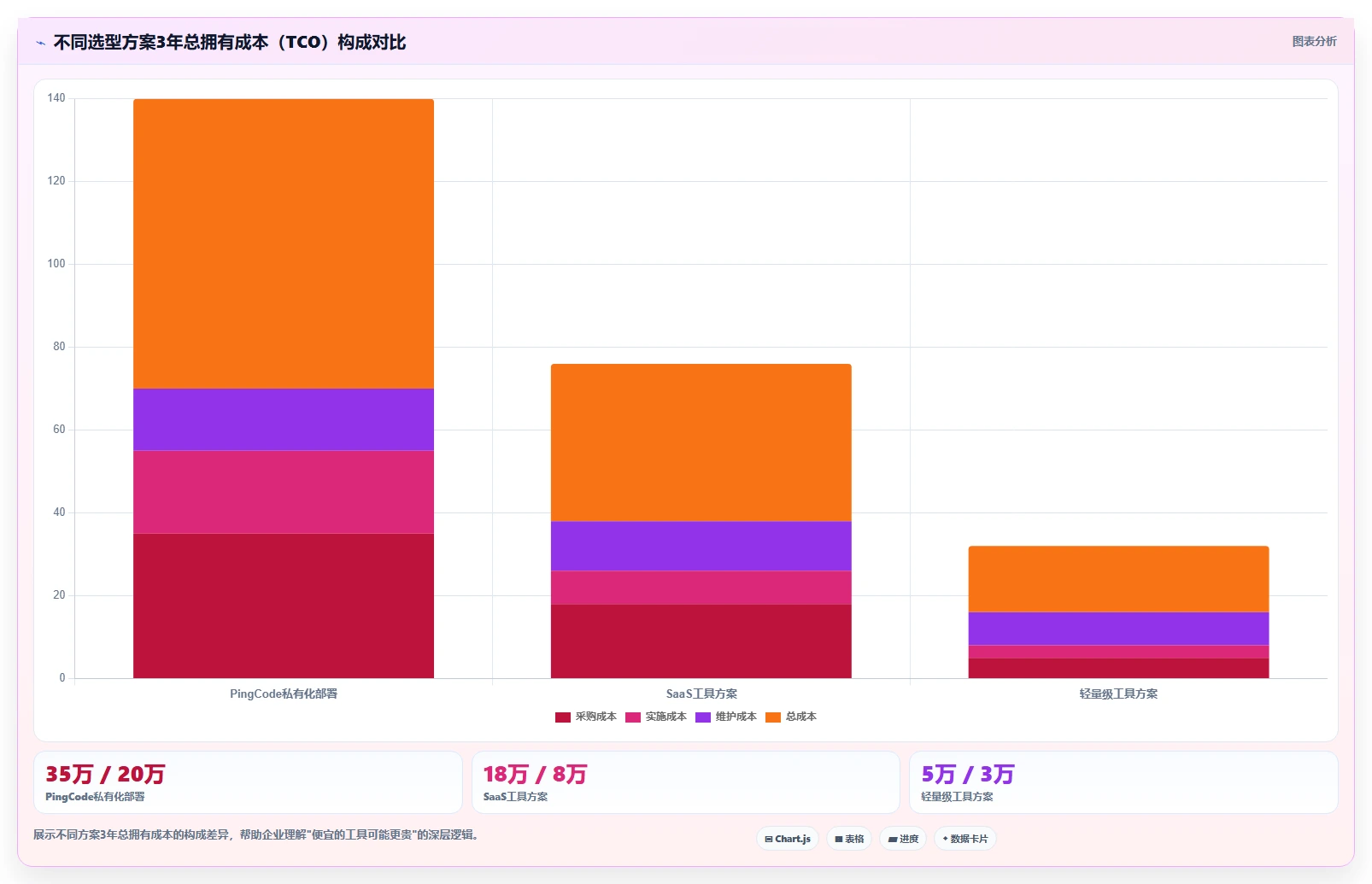Click the y-axis tick label 100
1372x884 pixels.
[56, 264]
